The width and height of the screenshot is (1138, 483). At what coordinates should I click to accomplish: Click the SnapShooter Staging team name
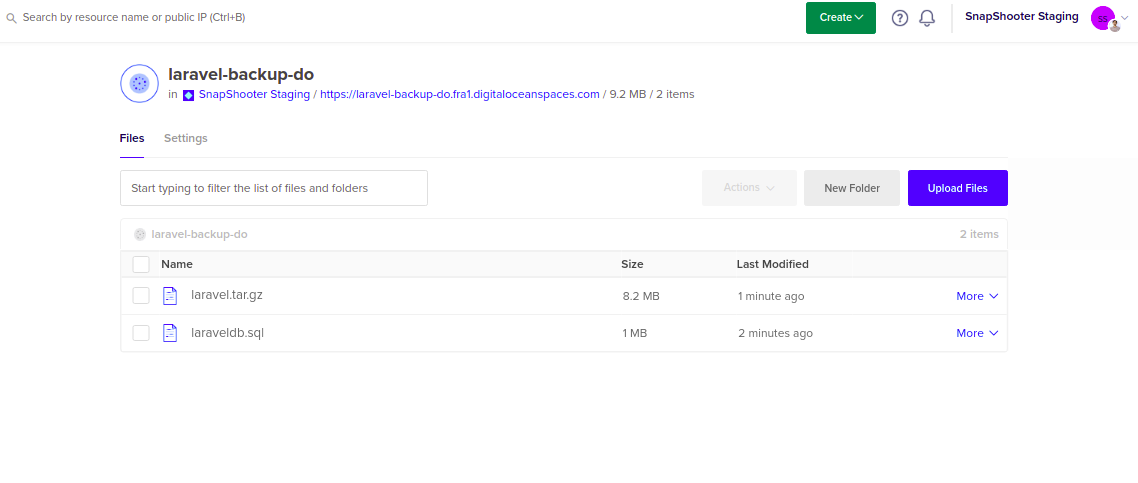pyautogui.click(x=1021, y=17)
